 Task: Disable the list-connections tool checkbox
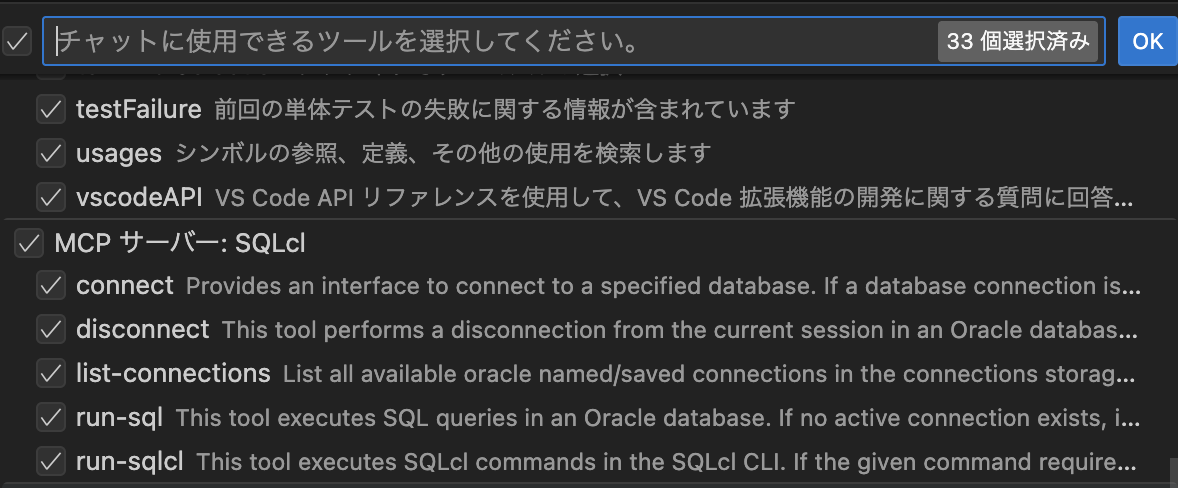tap(49, 374)
